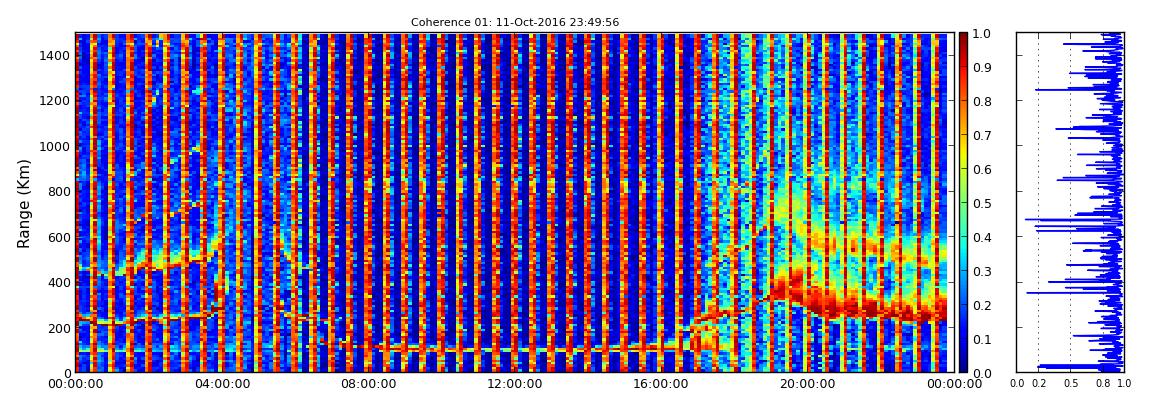Click the colorbar 0.8 label
The height and width of the screenshot is (407, 1150).
[981, 102]
